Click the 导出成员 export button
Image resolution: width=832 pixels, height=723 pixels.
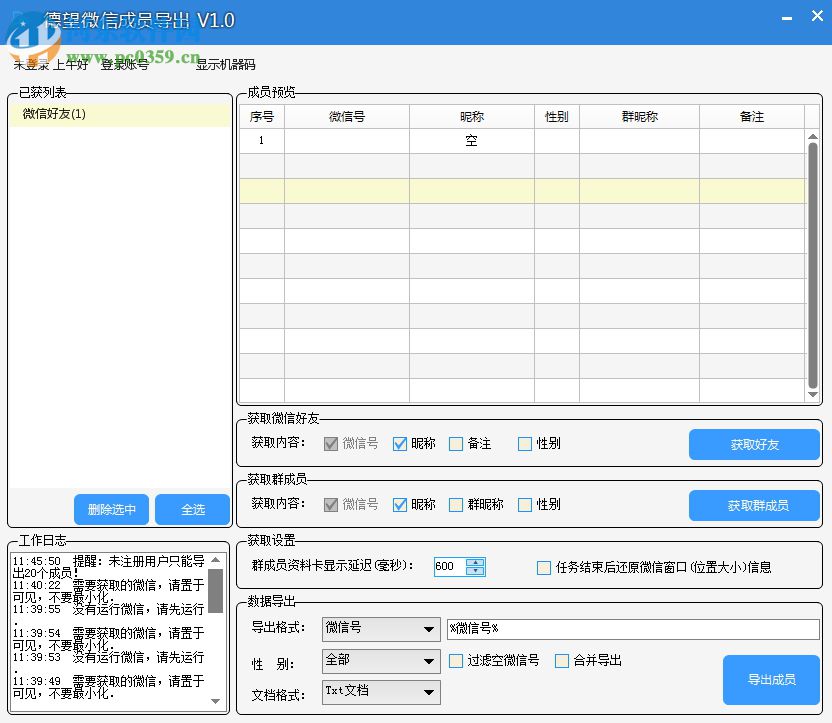(771, 679)
